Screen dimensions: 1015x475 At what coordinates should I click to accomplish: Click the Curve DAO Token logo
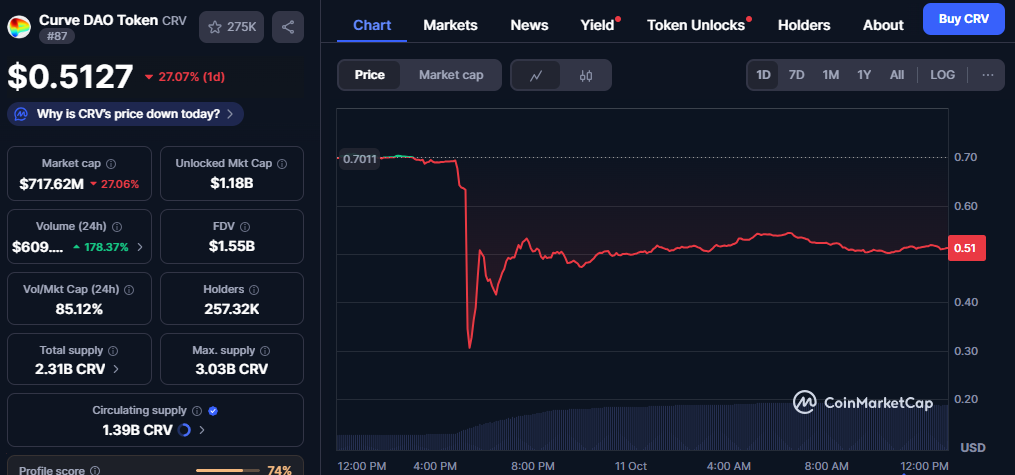coord(19,27)
